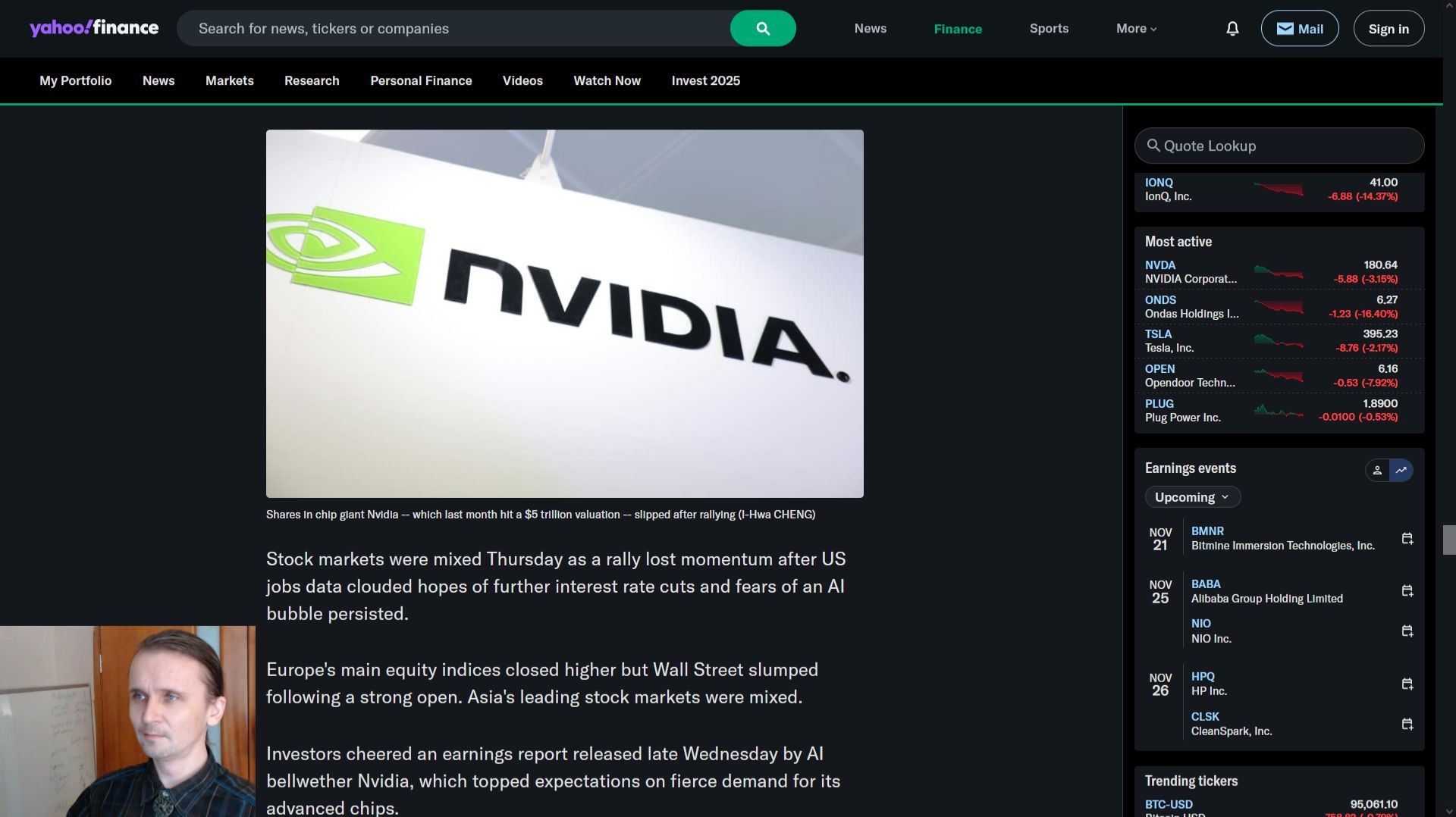Open the TSLA ticker in Most active
The image size is (1456, 817).
(x=1158, y=334)
